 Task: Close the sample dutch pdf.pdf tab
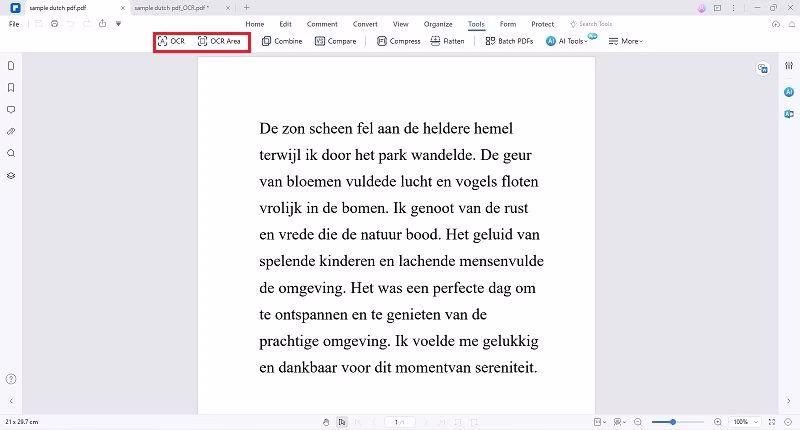(122, 8)
